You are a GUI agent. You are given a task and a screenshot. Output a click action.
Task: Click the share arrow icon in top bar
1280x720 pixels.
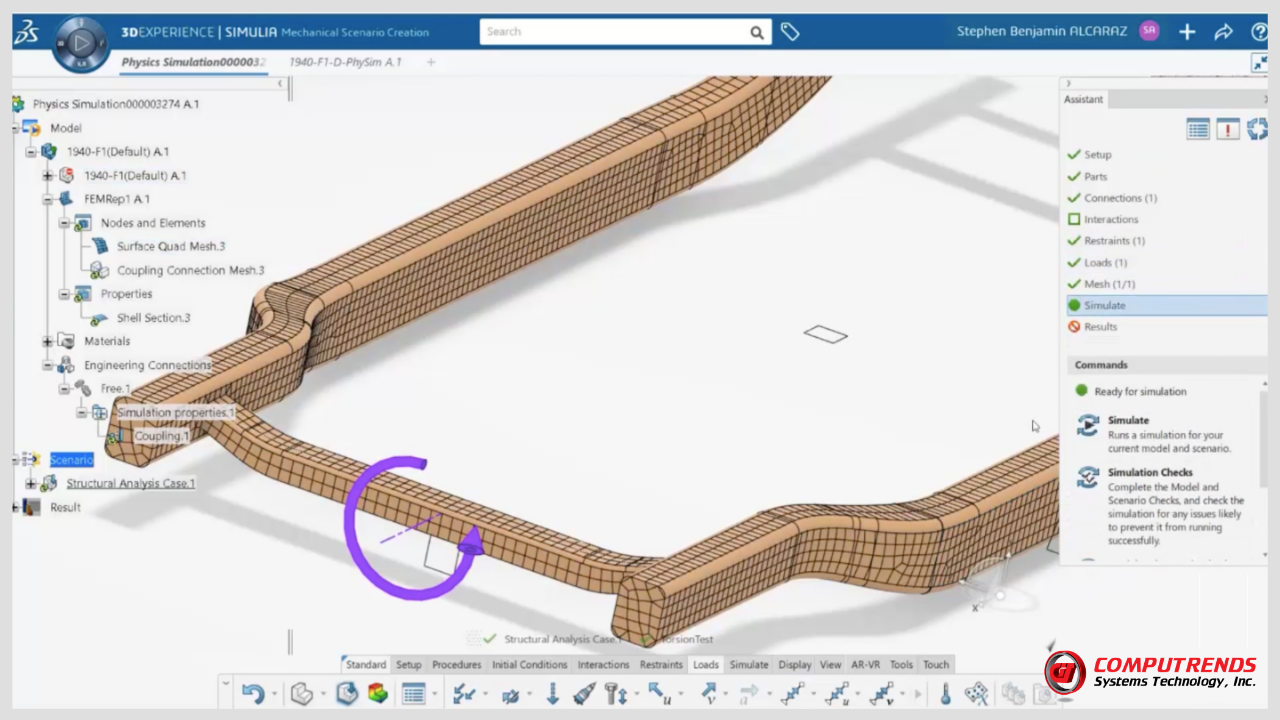1223,32
